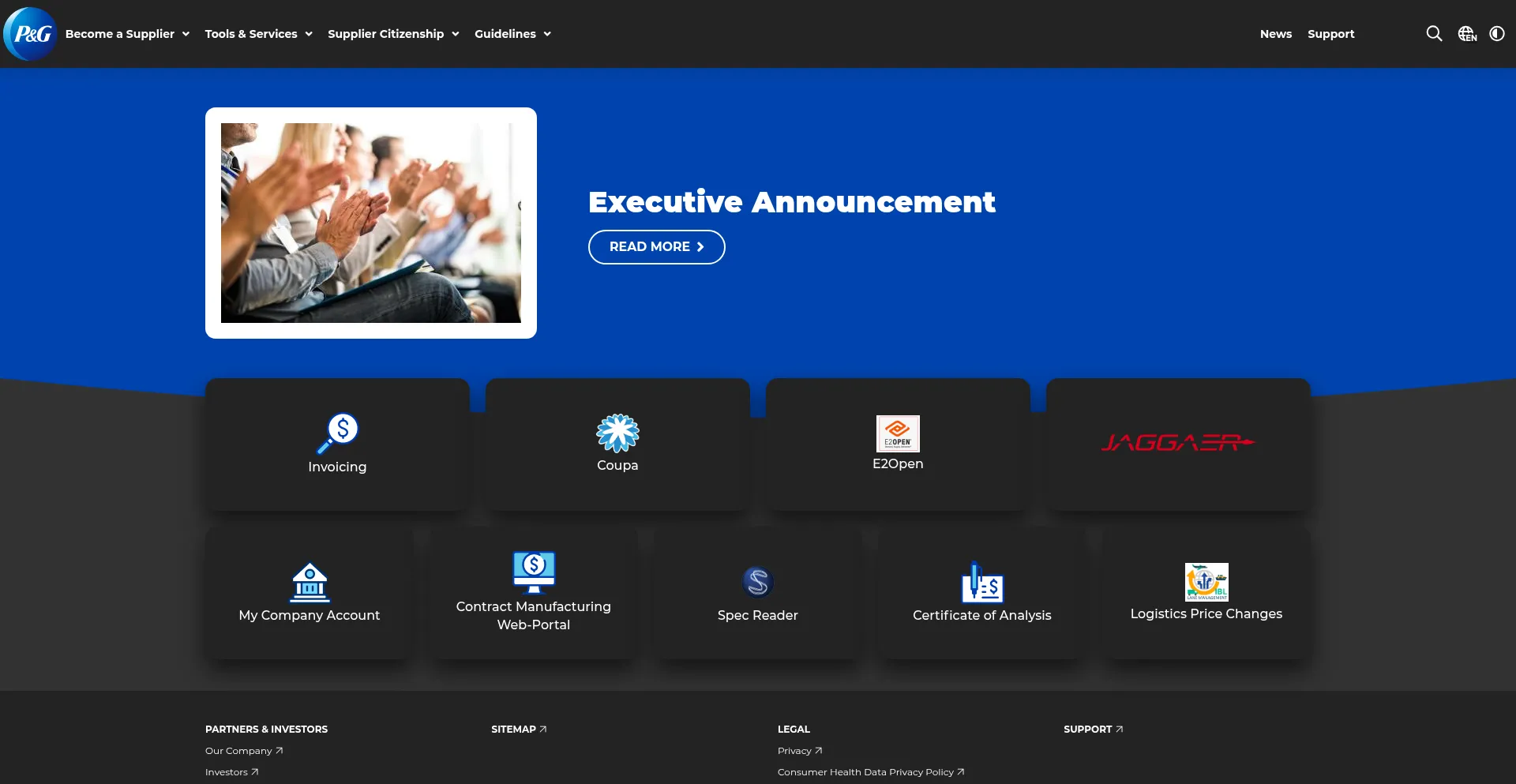Click the Executive Announcement applause thumbnail
Screen dimensions: 1516x784
point(371,223)
